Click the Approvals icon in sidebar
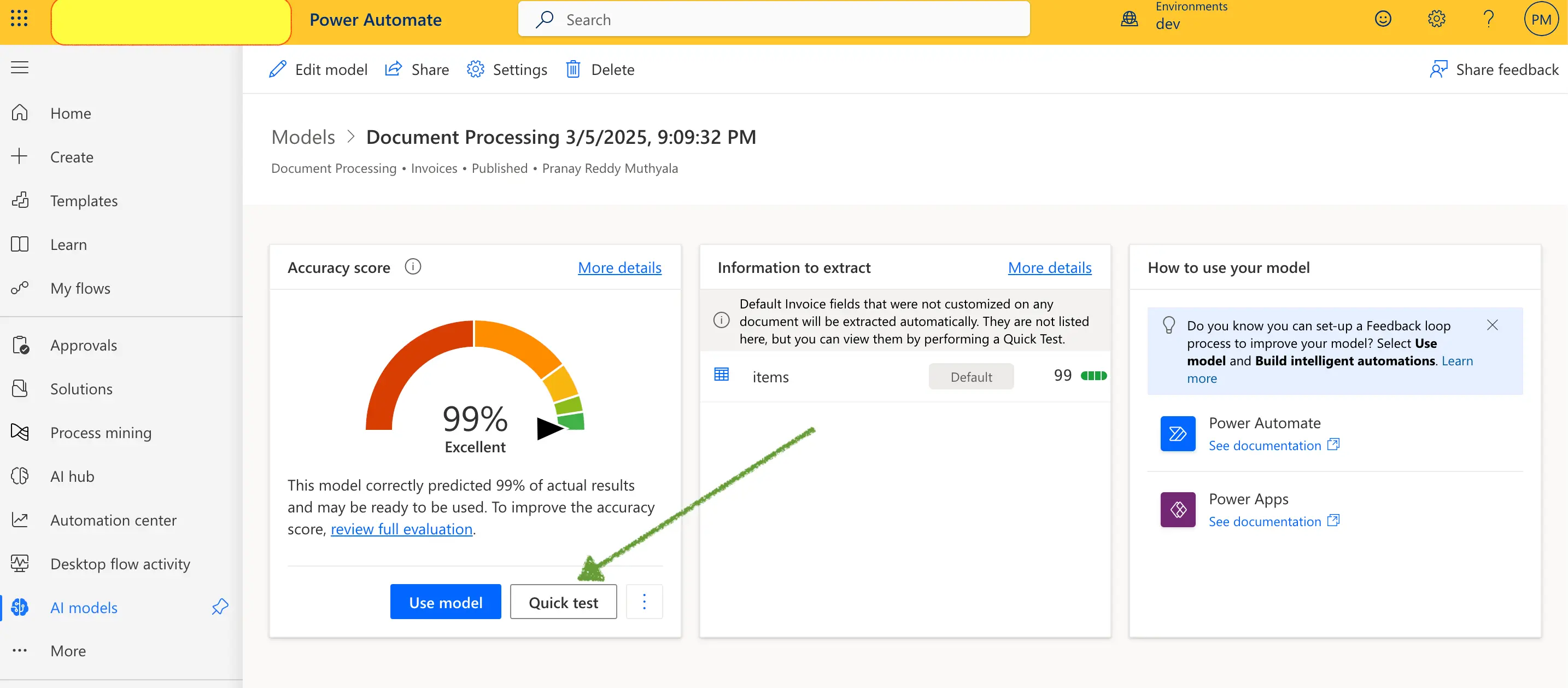1568x688 pixels. pos(20,345)
